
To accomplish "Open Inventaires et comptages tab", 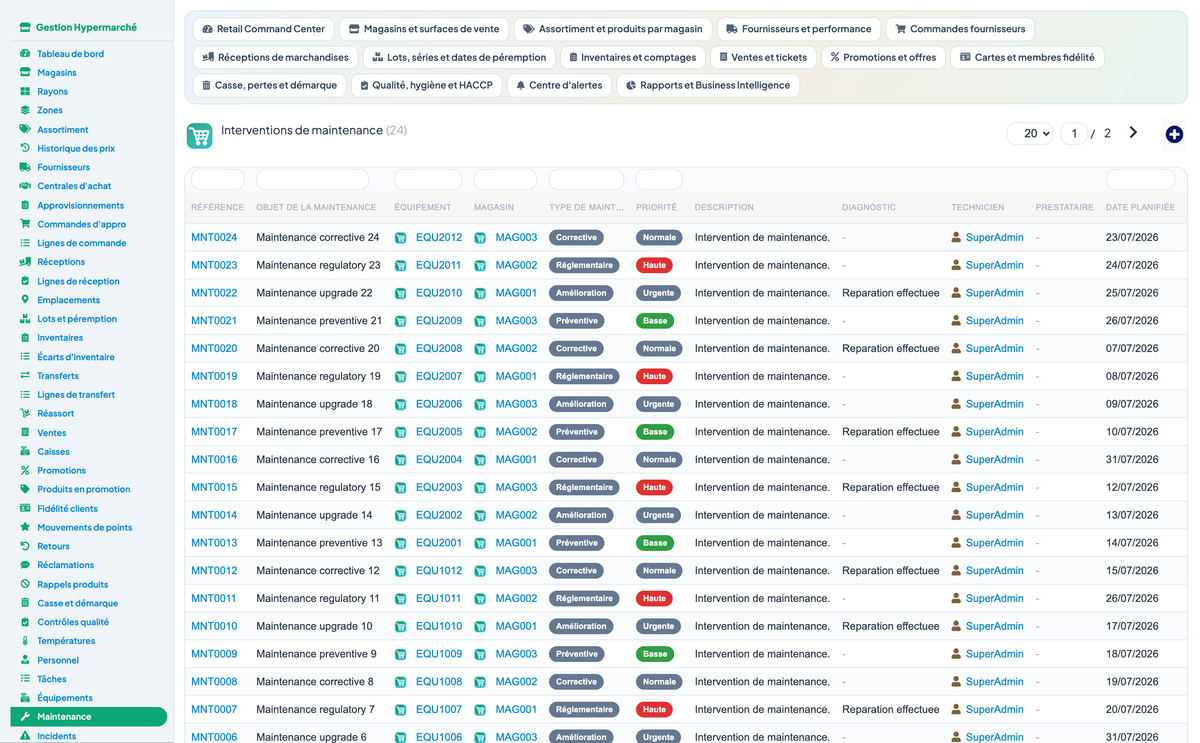I will pyautogui.click(x=633, y=57).
